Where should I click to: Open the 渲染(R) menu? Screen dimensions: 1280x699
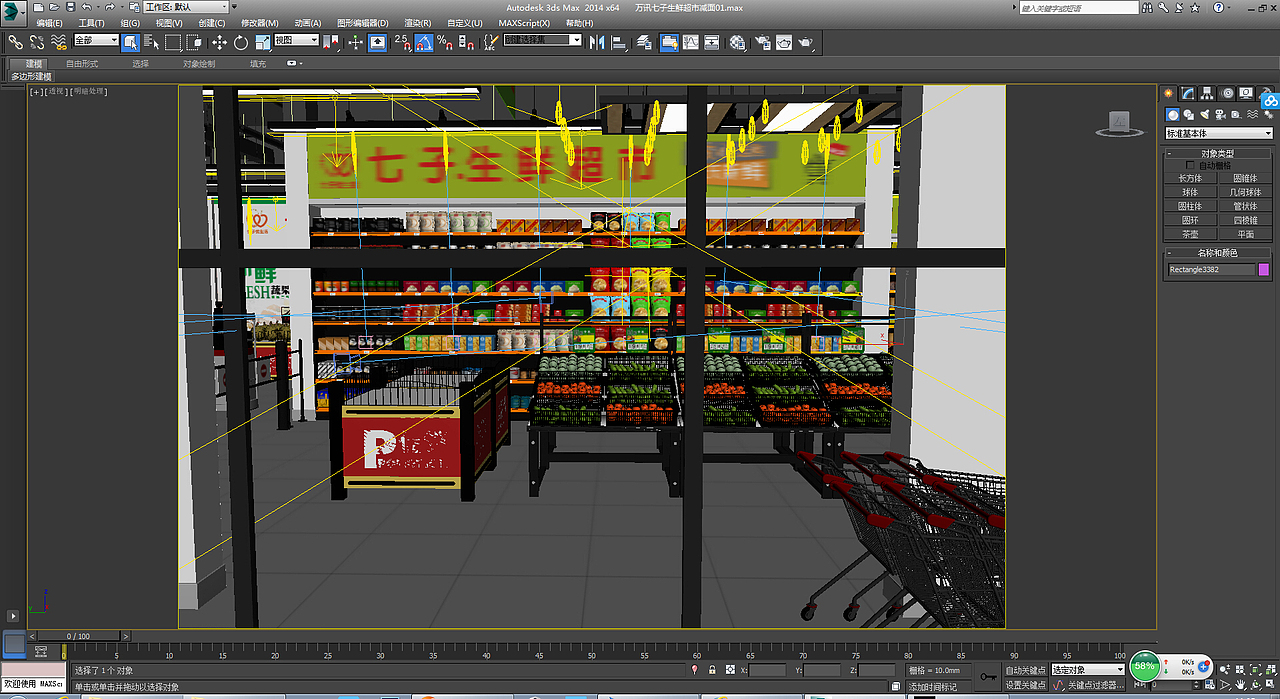click(418, 23)
